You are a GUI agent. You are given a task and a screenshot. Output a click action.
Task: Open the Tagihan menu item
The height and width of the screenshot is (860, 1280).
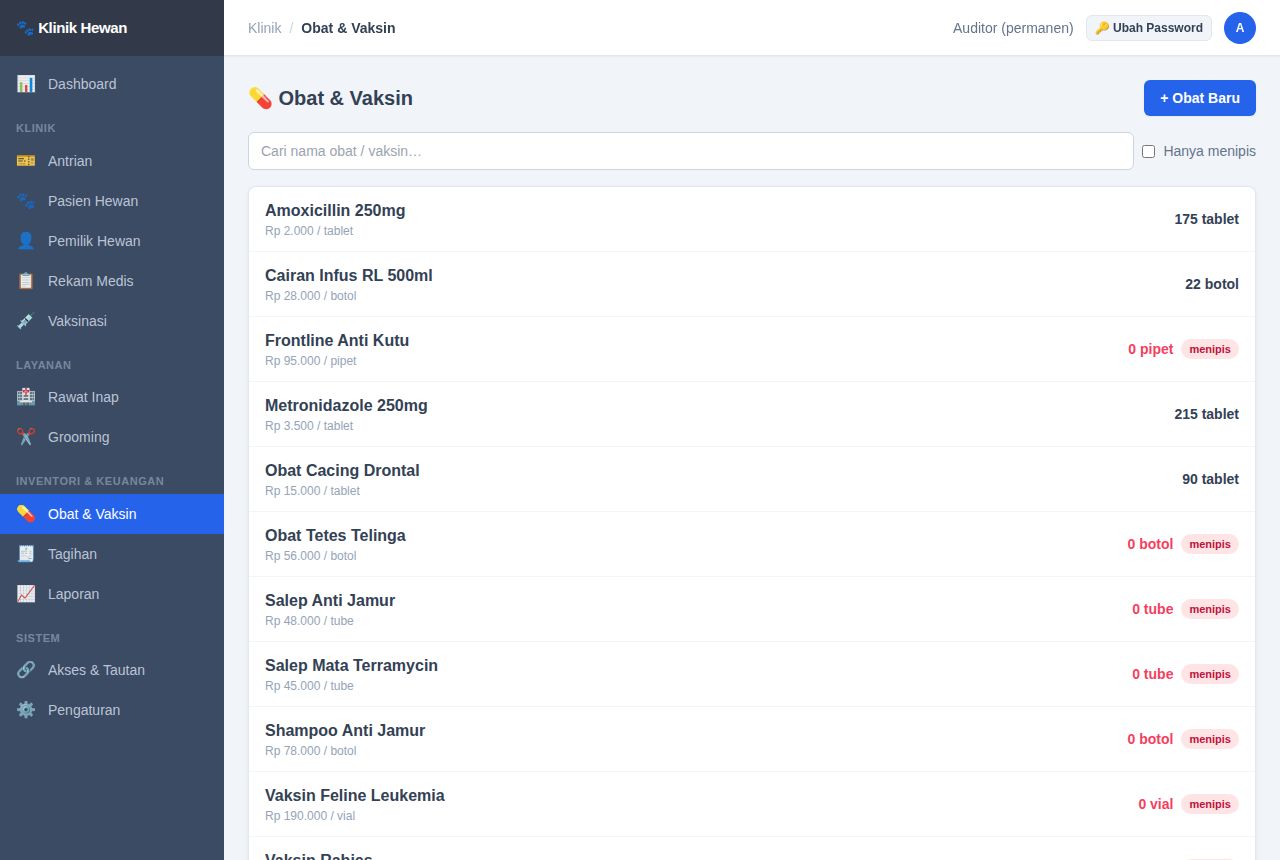pos(112,554)
